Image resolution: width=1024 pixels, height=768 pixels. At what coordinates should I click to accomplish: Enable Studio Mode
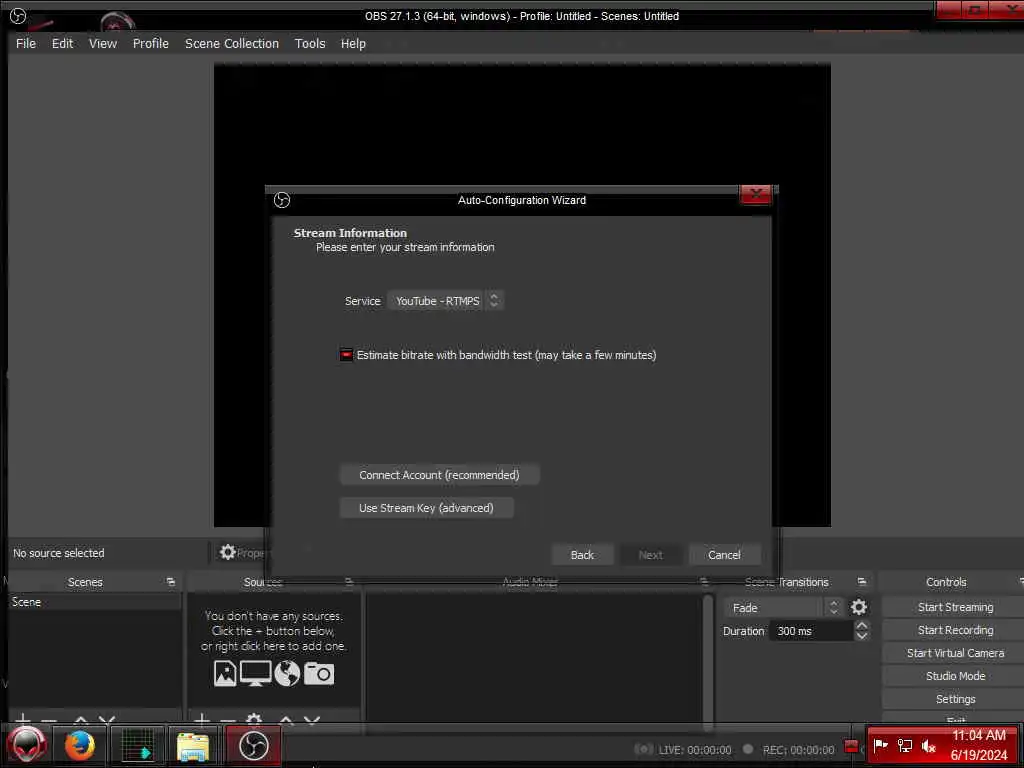954,675
